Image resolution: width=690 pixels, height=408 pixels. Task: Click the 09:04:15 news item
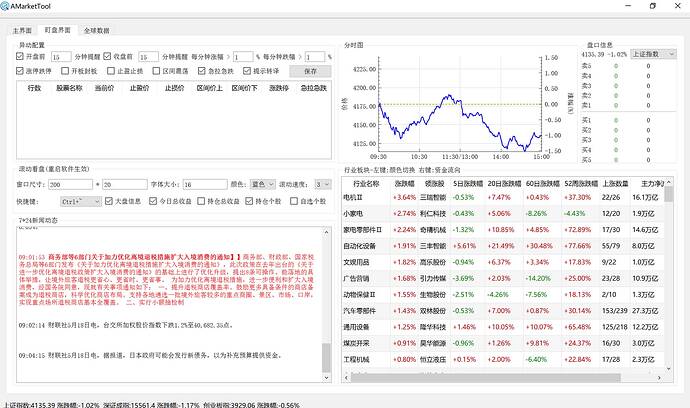(x=150, y=355)
